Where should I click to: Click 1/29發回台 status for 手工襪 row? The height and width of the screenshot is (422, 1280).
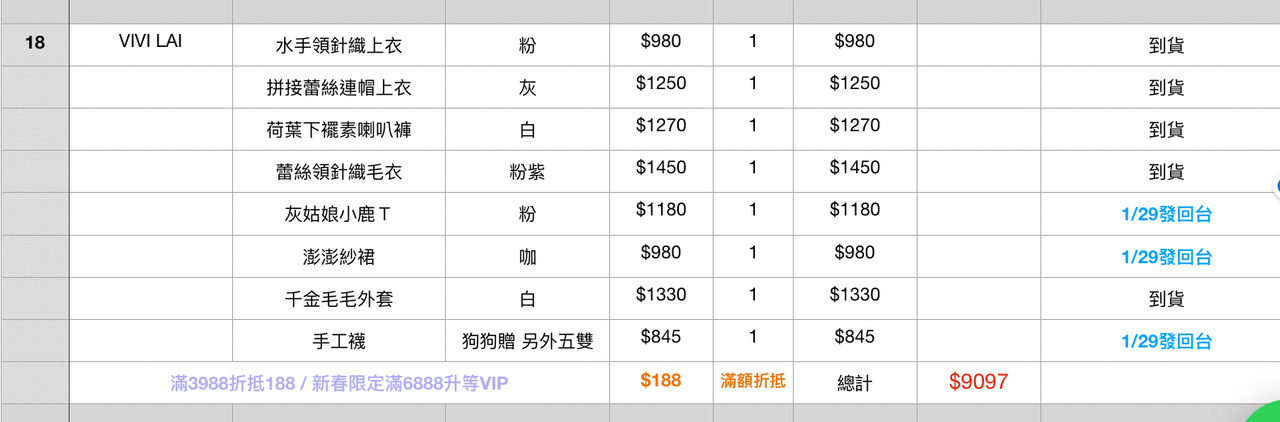pos(1166,341)
